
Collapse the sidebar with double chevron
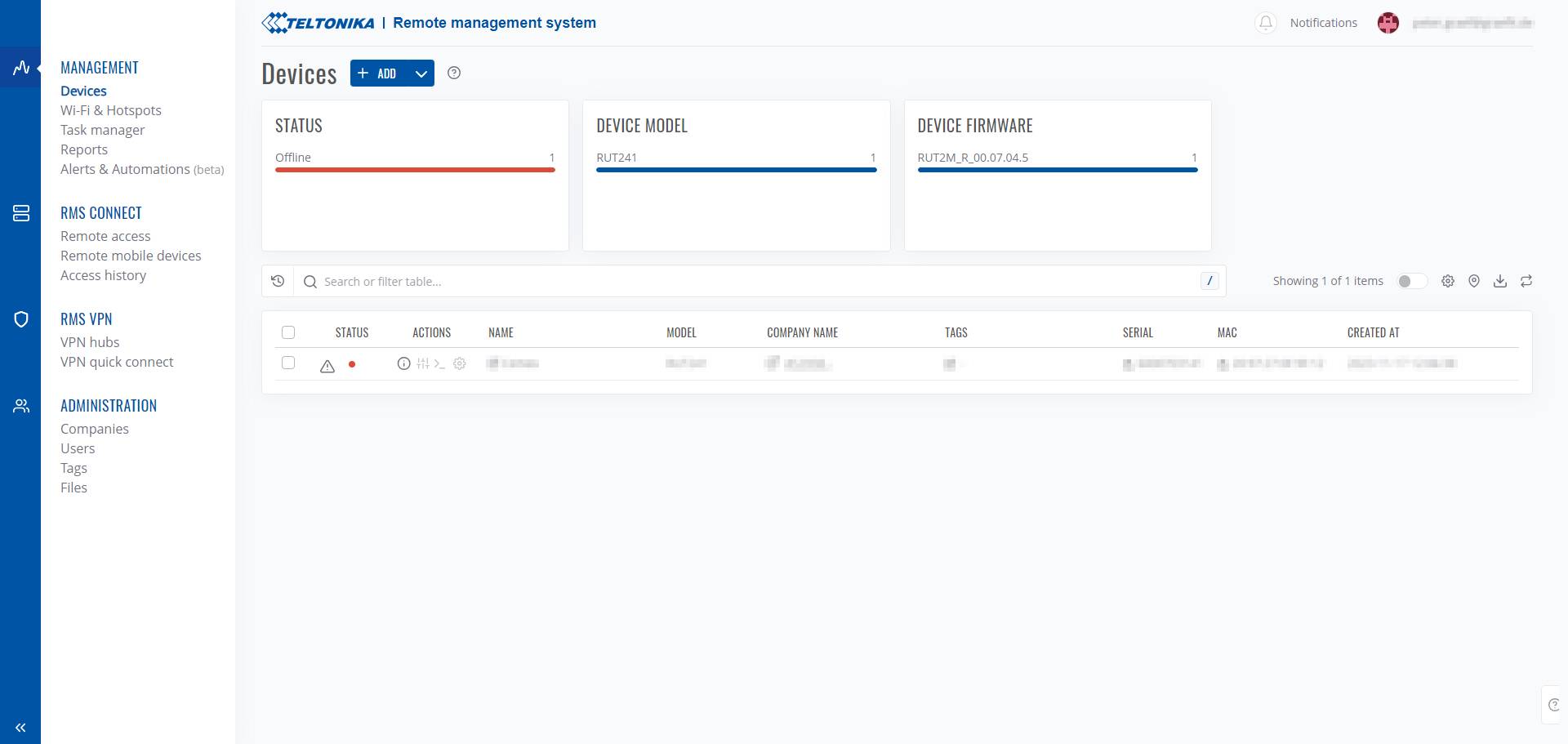click(x=20, y=728)
